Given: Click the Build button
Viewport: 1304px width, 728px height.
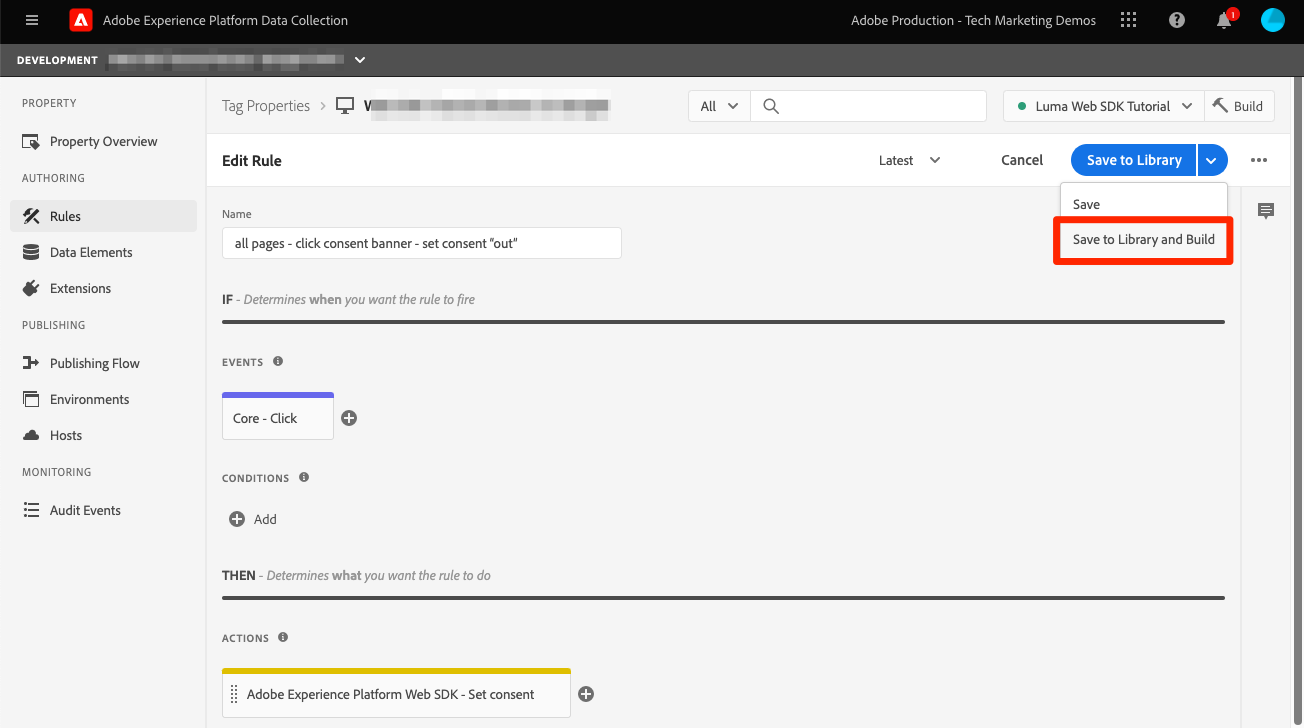Looking at the screenshot, I should [x=1239, y=106].
